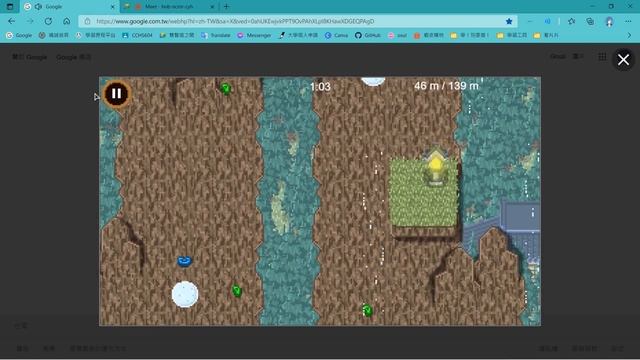
Task: Open the browser profile avatar
Action: [609, 21]
